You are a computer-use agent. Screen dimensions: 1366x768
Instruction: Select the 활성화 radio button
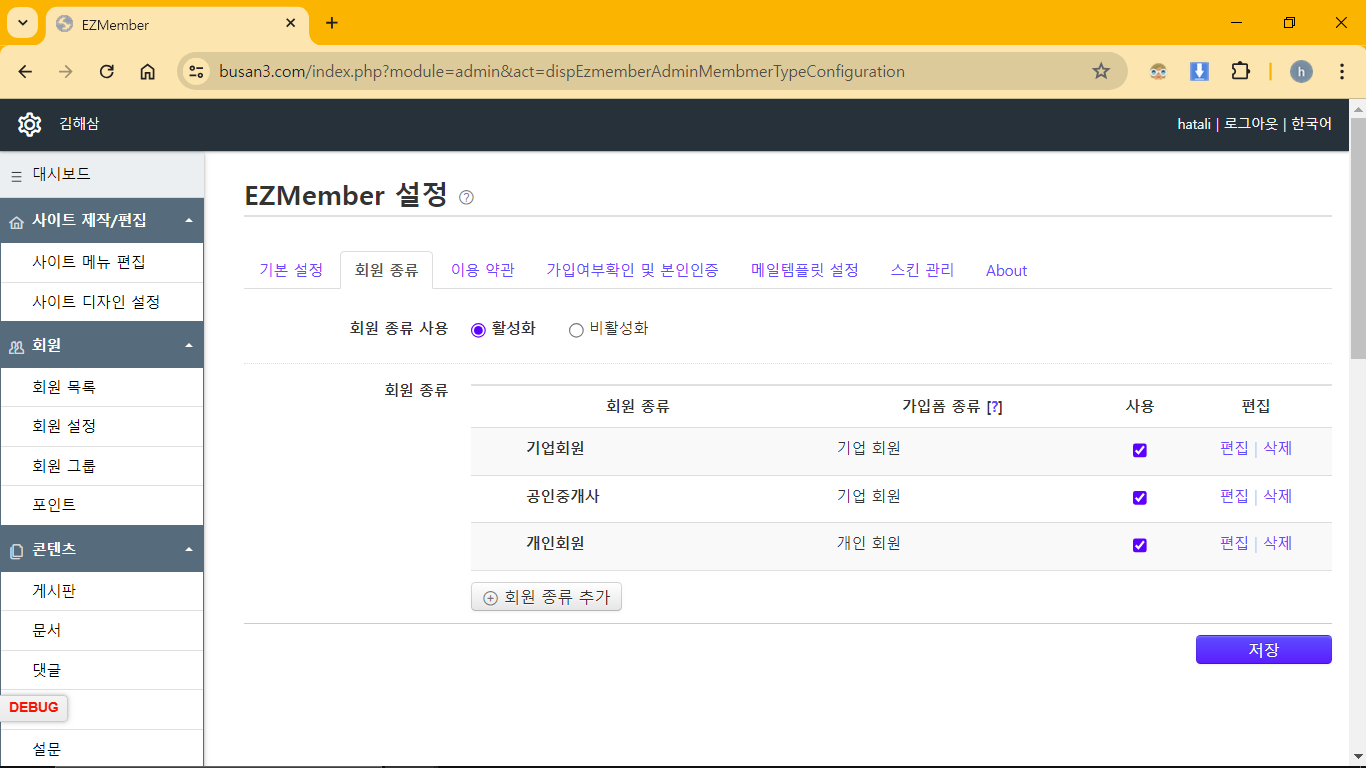coord(478,330)
